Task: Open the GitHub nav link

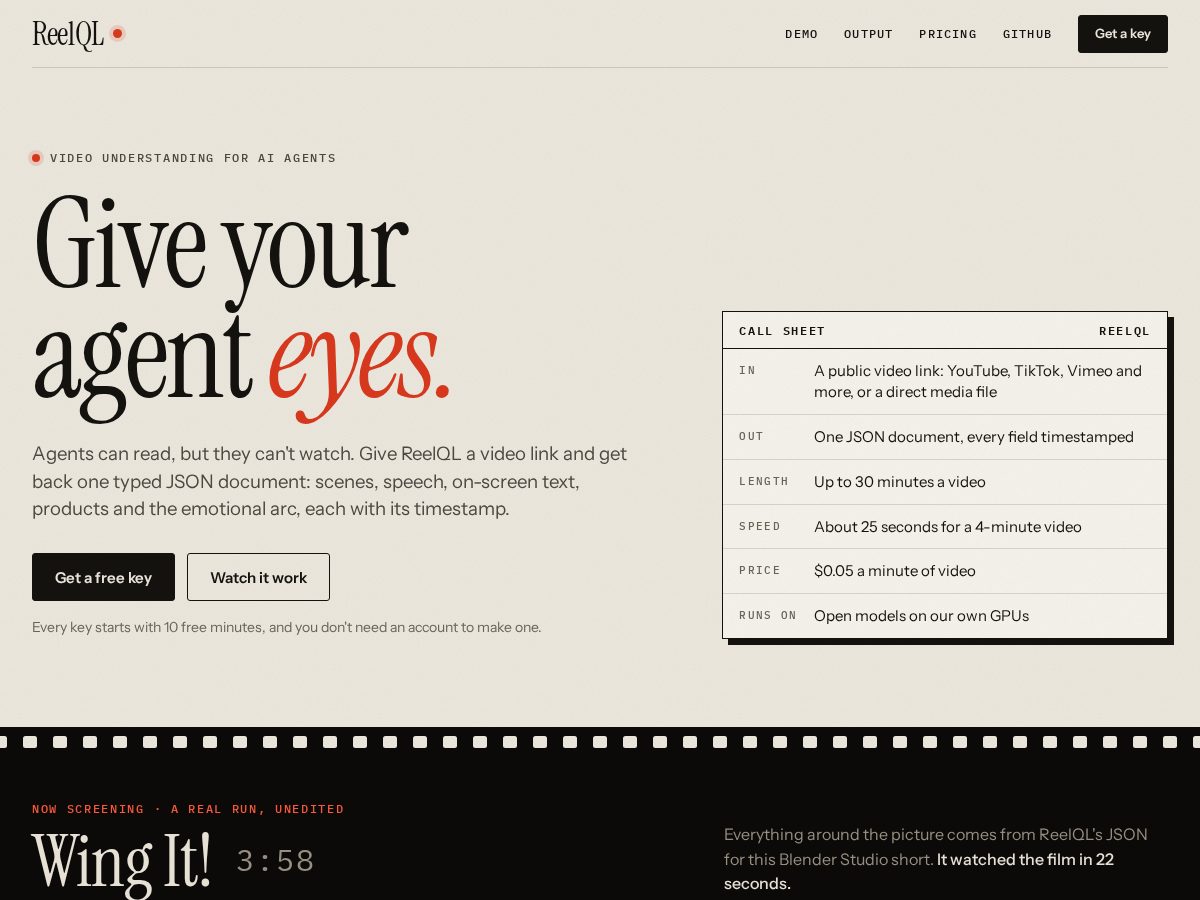Action: pyautogui.click(x=1027, y=34)
